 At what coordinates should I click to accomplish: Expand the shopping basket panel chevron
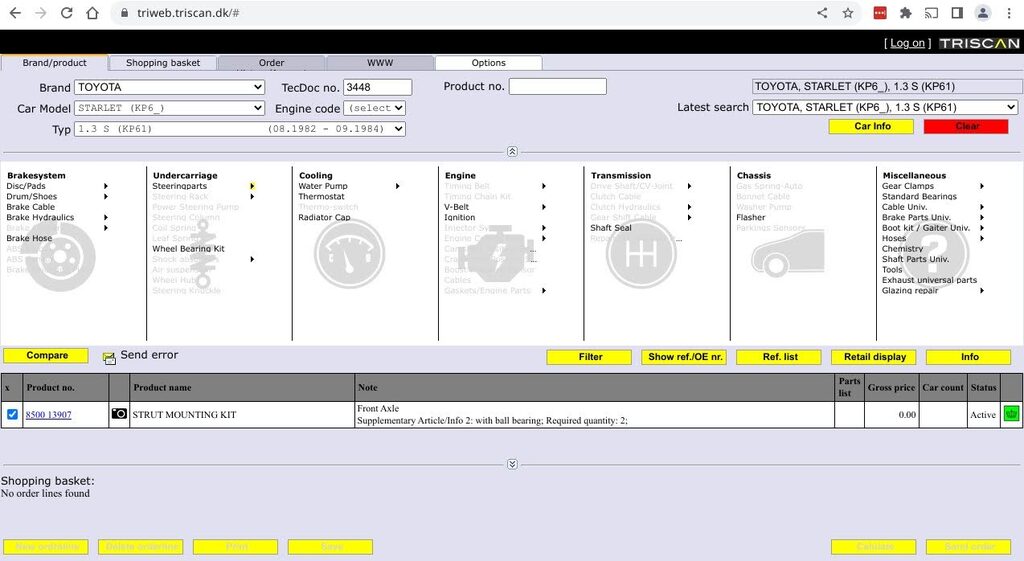[512, 464]
